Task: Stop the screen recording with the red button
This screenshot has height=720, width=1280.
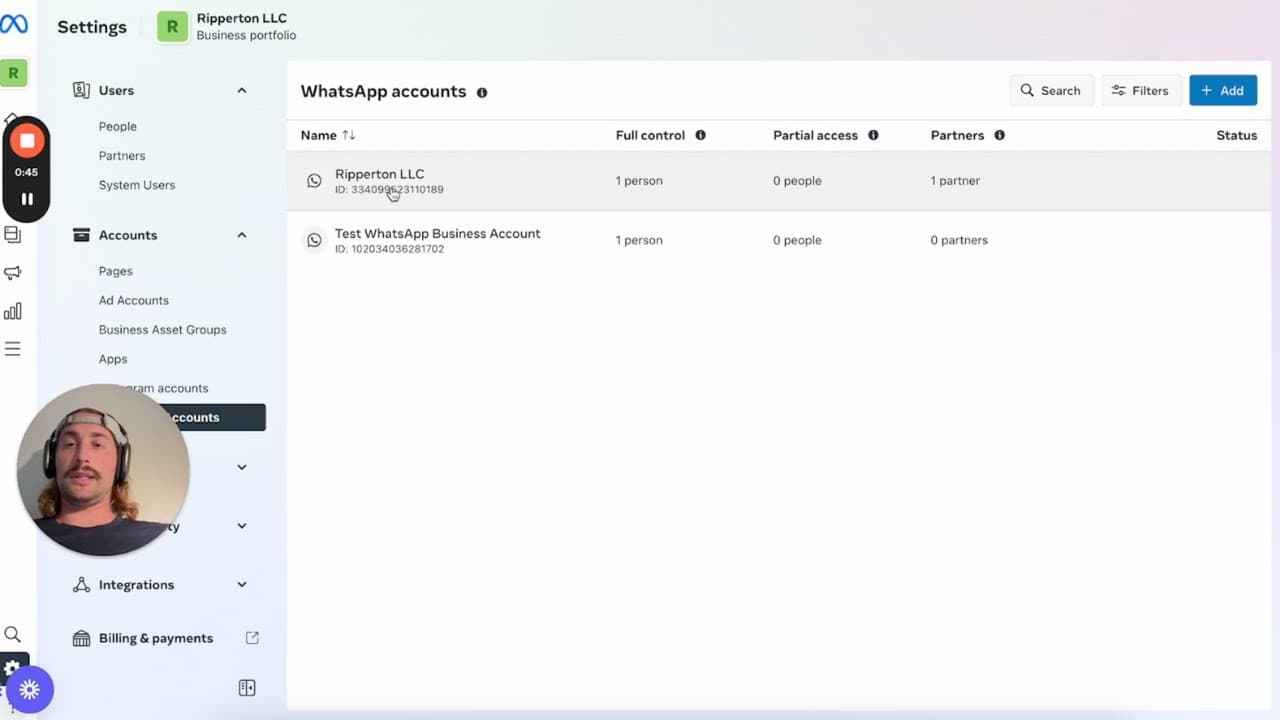Action: [27, 141]
